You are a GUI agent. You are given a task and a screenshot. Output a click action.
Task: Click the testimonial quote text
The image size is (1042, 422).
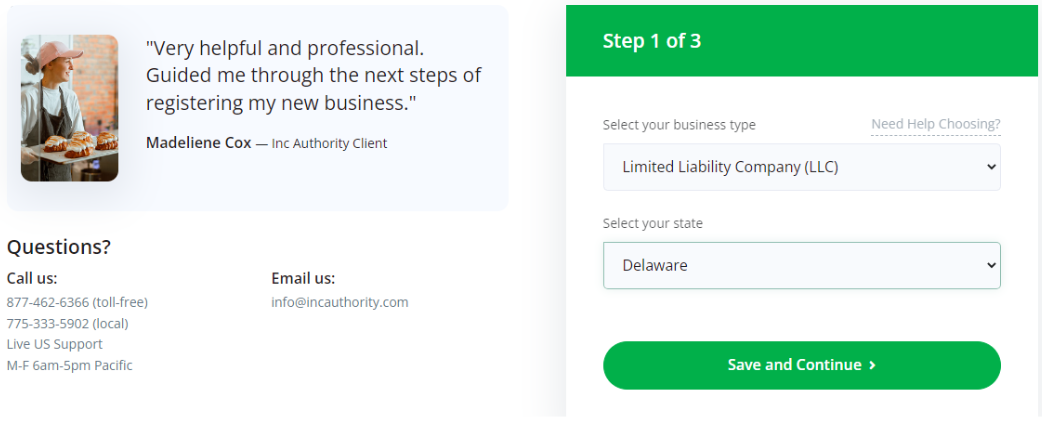tap(314, 76)
